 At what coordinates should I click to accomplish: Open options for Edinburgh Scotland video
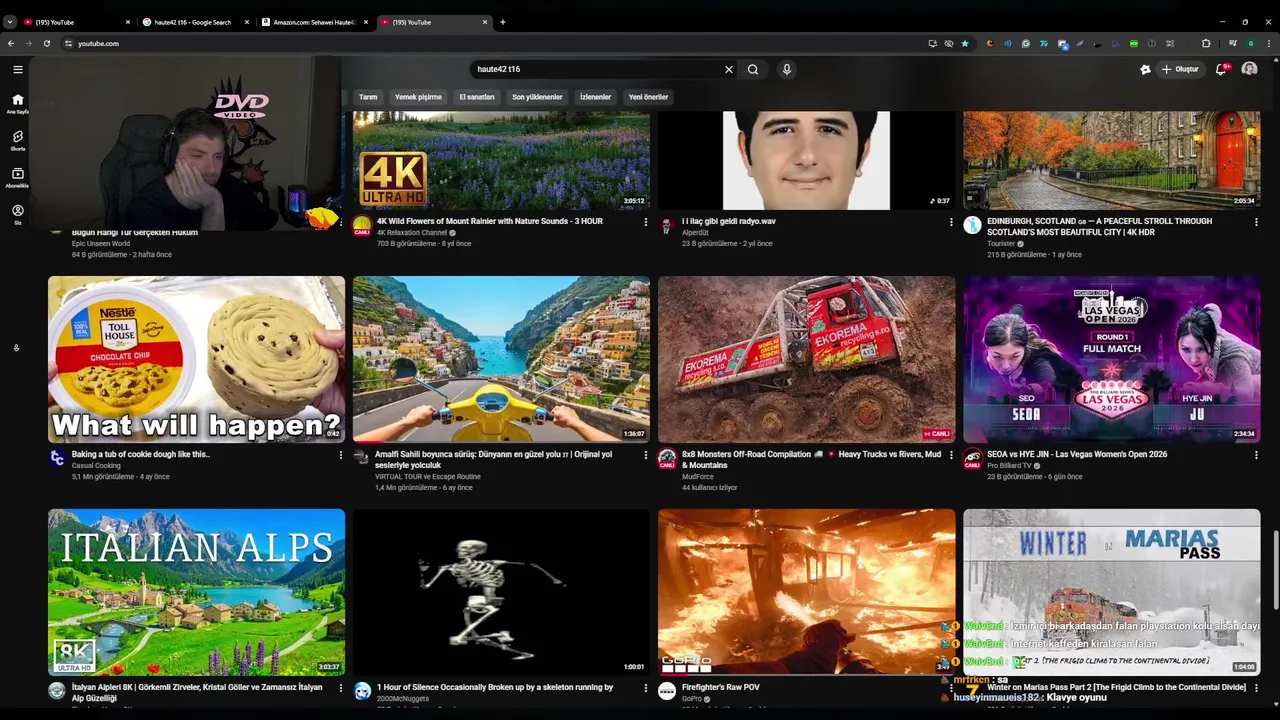point(1256,222)
